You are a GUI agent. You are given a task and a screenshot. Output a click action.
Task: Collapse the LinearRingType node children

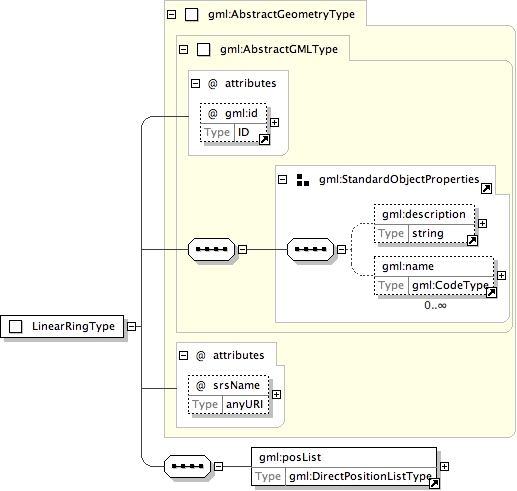(x=132, y=326)
